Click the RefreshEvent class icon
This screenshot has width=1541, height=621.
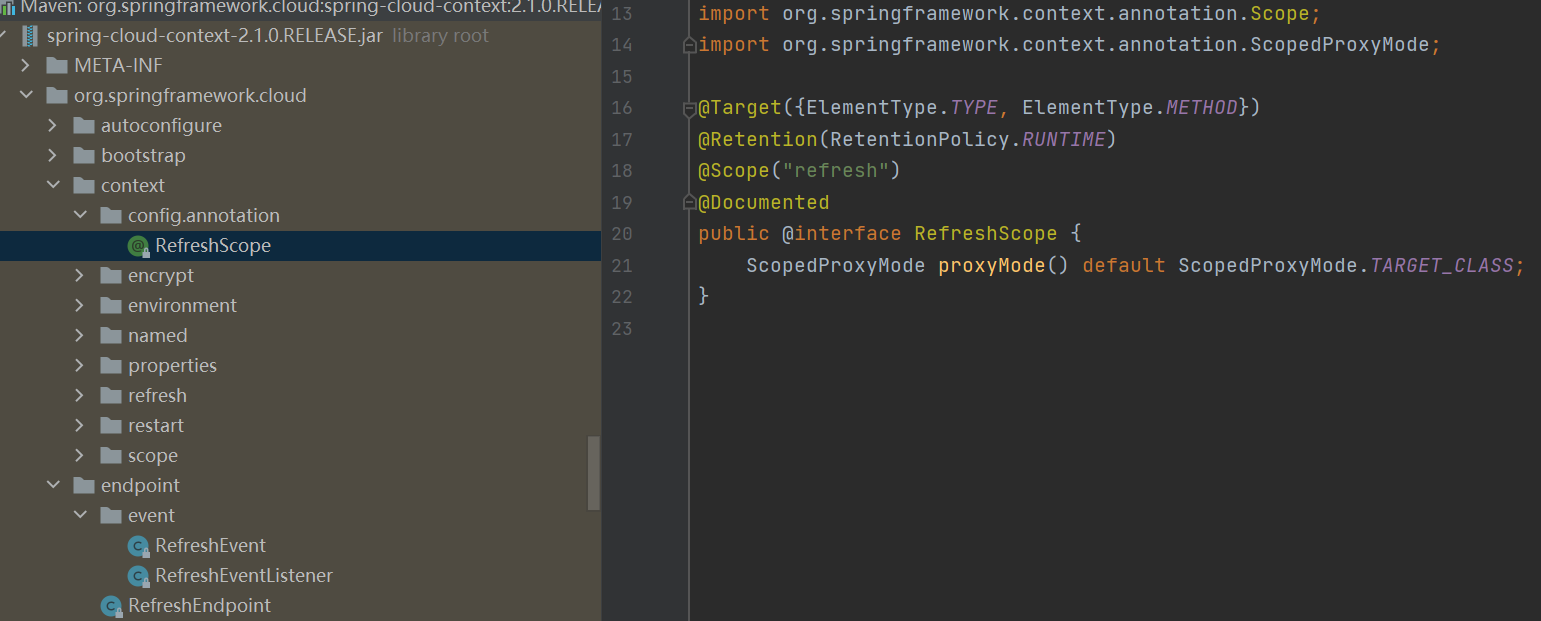[x=139, y=546]
